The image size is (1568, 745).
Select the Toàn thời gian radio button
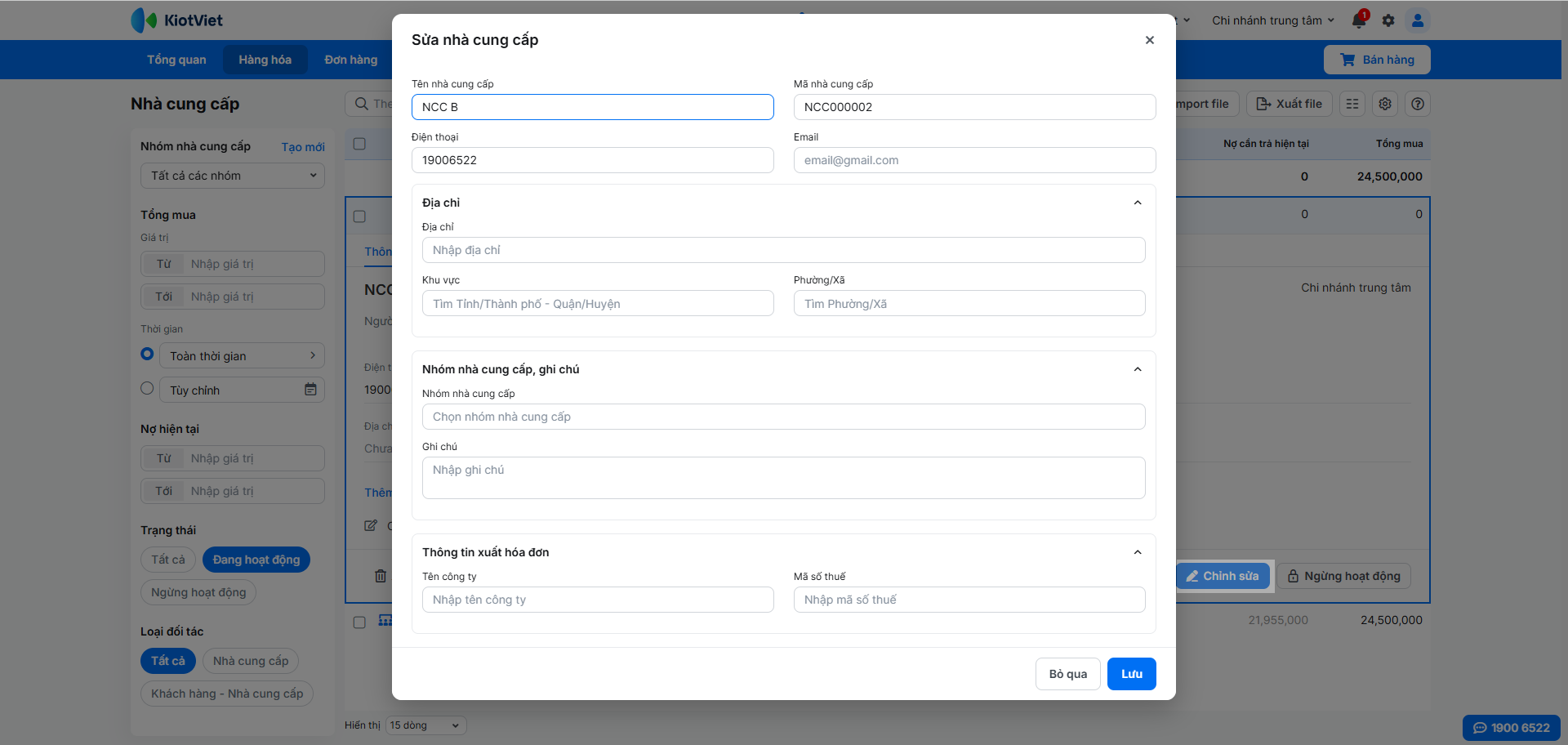(147, 355)
